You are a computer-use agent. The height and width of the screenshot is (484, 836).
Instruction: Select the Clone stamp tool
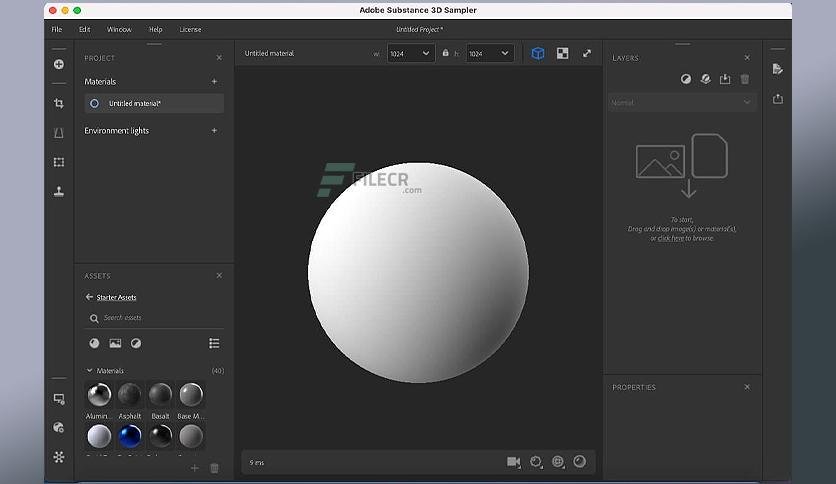tap(59, 191)
